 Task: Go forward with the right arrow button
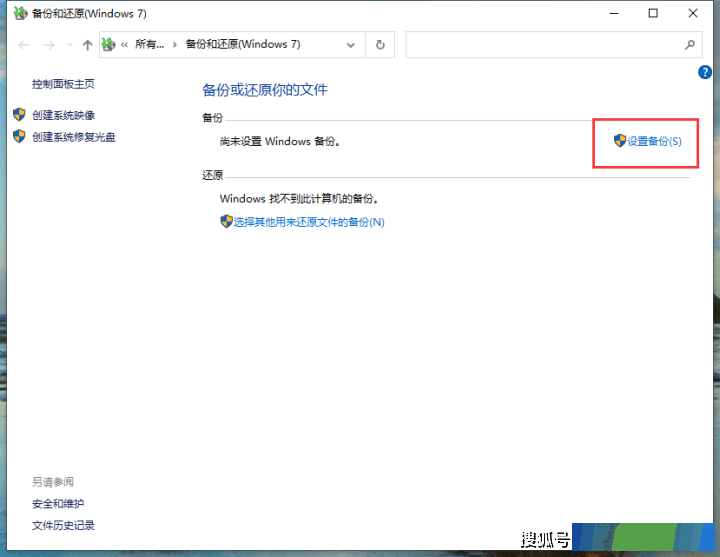click(x=49, y=45)
